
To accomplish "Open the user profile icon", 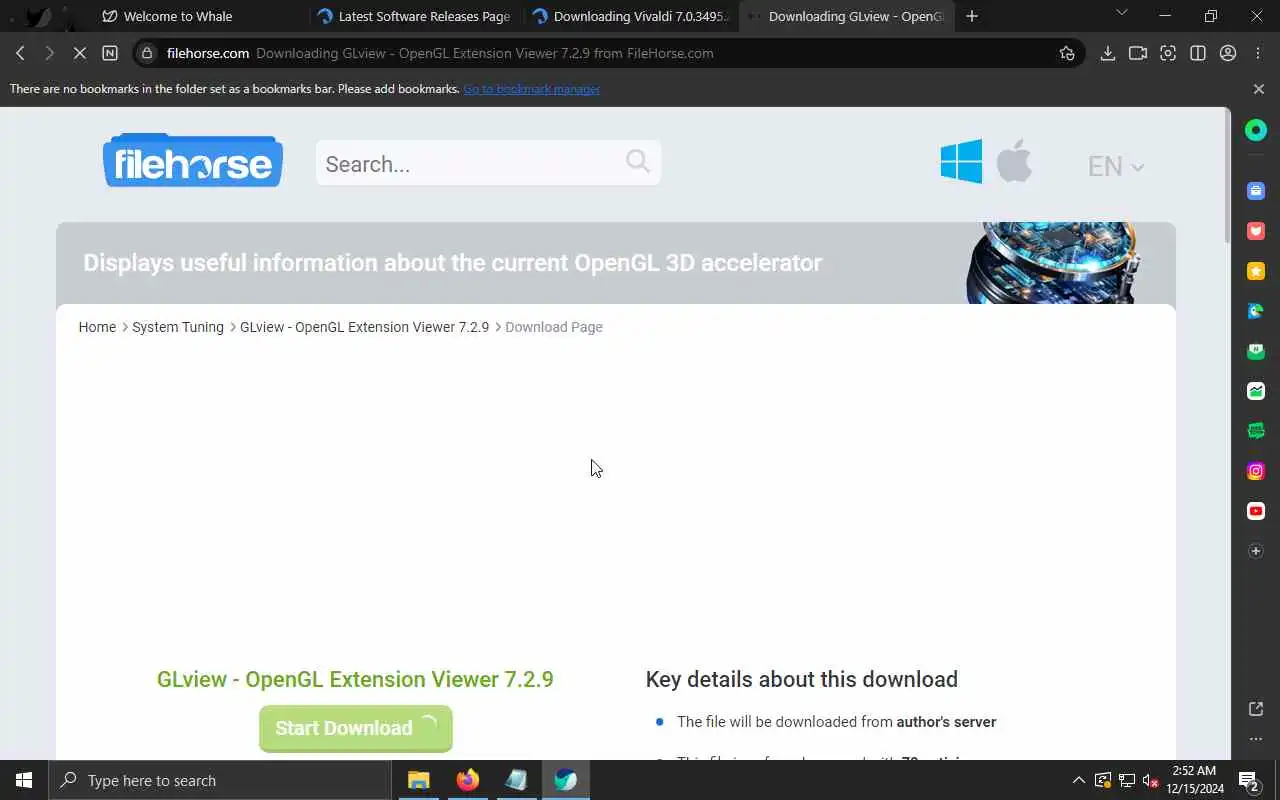I will 1228,53.
